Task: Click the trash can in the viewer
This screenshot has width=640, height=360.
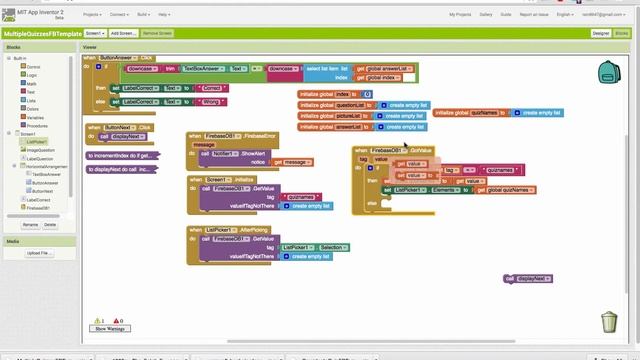Action: click(609, 322)
